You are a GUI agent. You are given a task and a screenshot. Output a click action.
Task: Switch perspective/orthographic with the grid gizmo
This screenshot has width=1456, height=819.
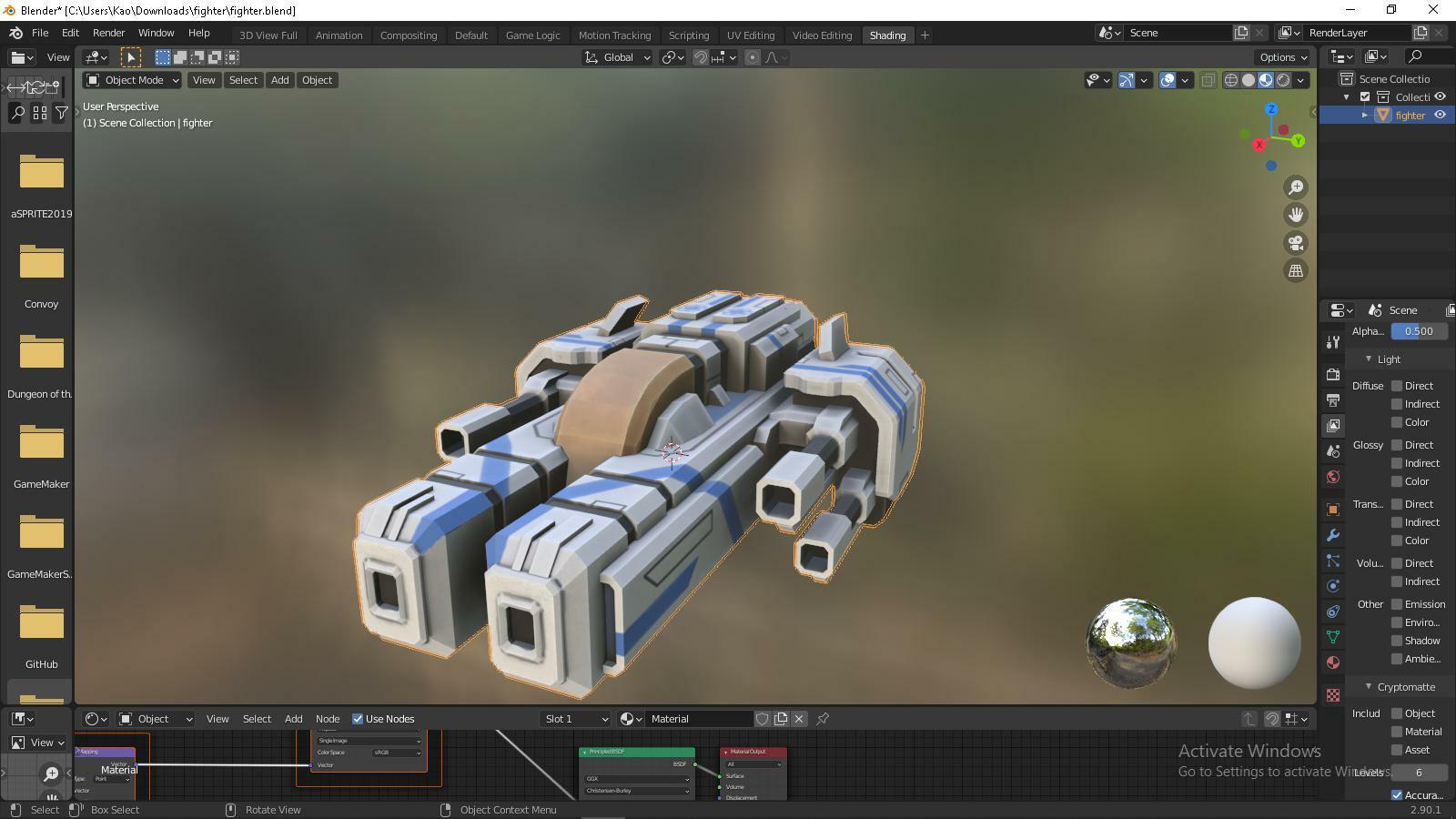point(1295,270)
